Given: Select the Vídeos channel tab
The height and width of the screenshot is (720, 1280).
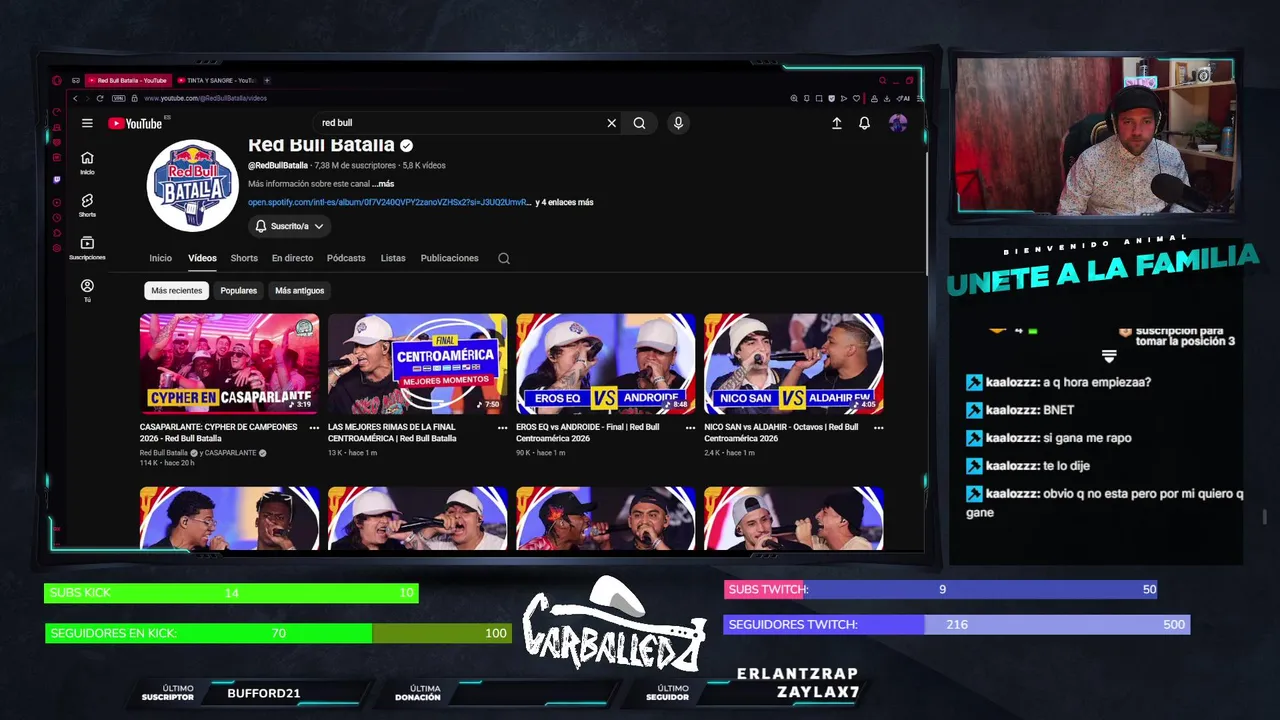Looking at the screenshot, I should [x=202, y=258].
